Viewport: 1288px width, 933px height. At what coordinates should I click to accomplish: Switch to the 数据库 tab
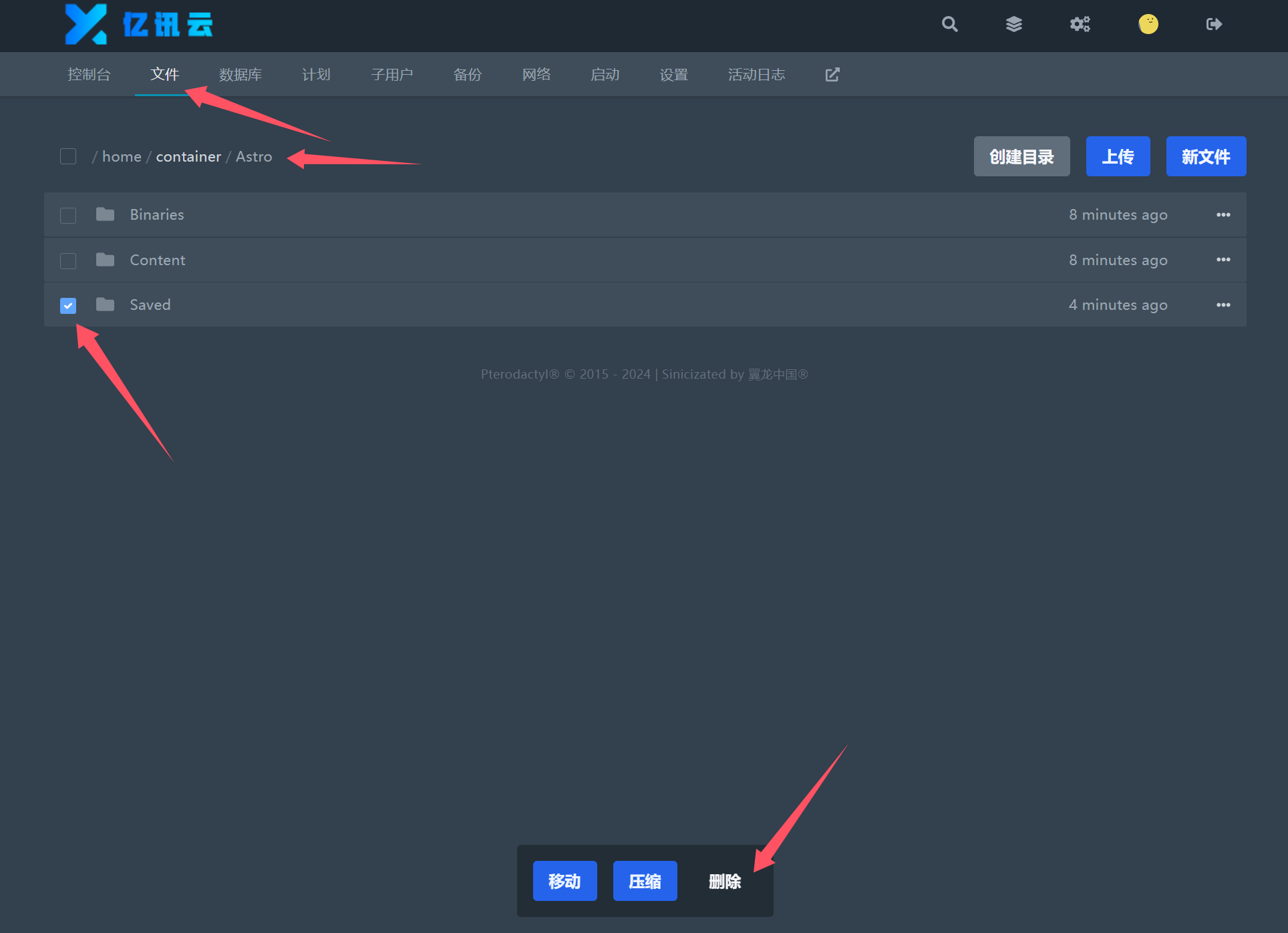pyautogui.click(x=240, y=74)
